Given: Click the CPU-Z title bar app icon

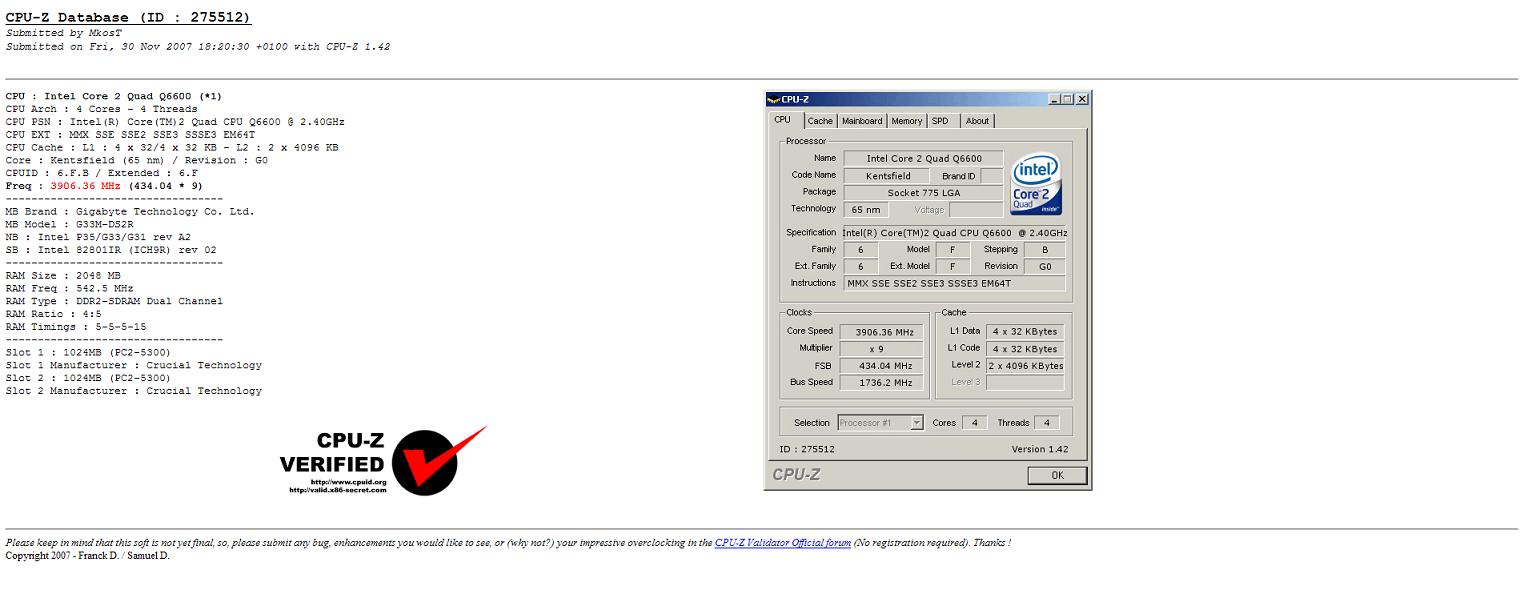Looking at the screenshot, I should [x=773, y=99].
